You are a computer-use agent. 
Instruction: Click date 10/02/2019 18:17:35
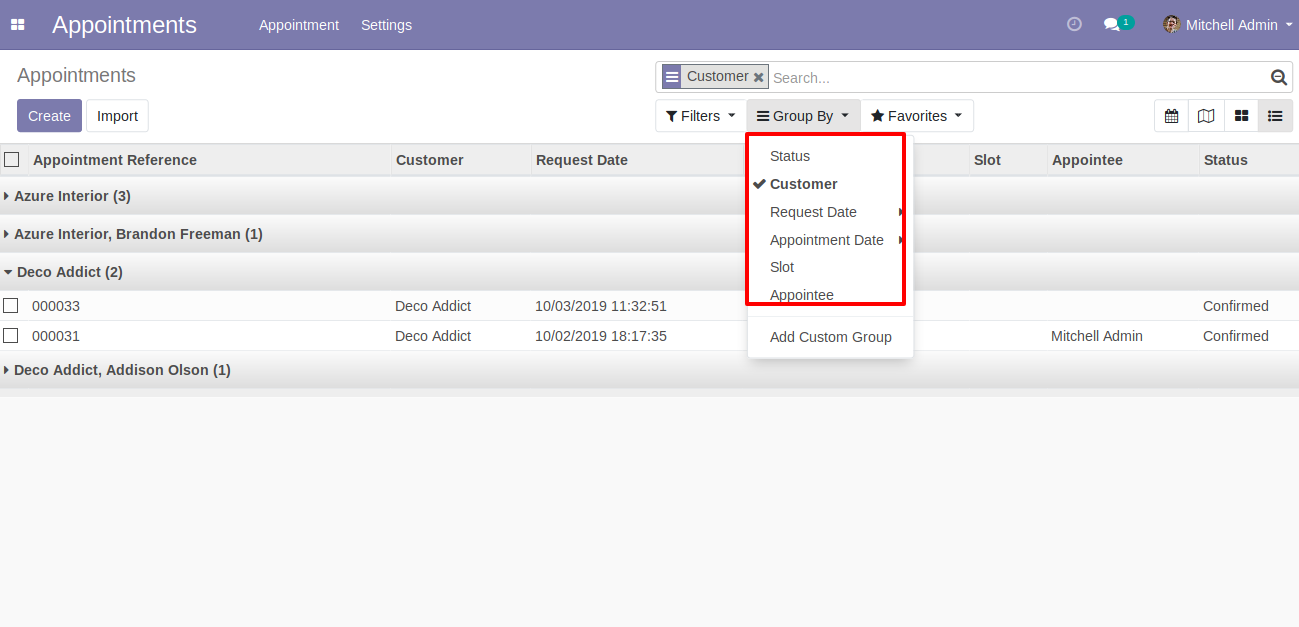pos(601,336)
